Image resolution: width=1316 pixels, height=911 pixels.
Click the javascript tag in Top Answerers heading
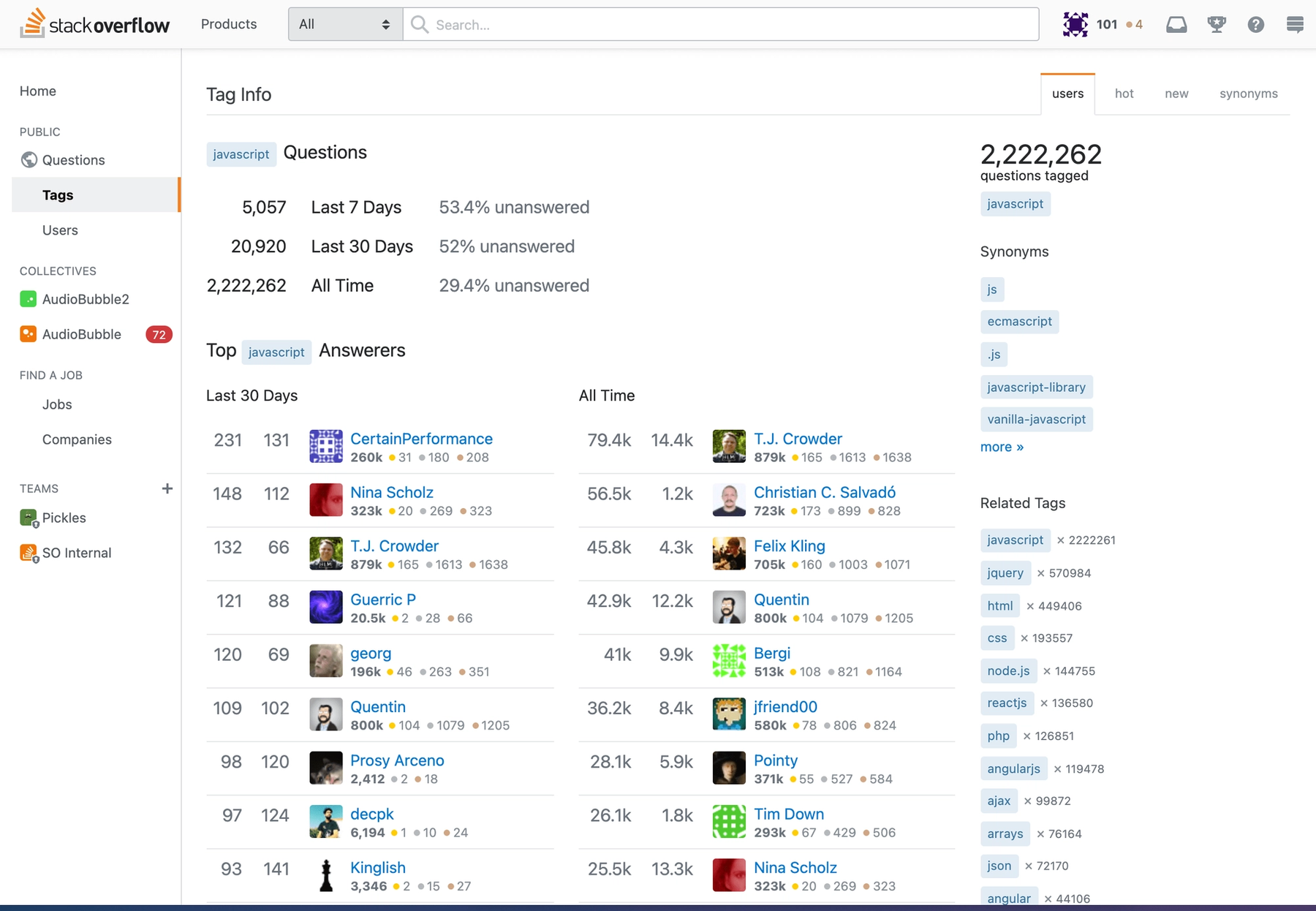276,352
